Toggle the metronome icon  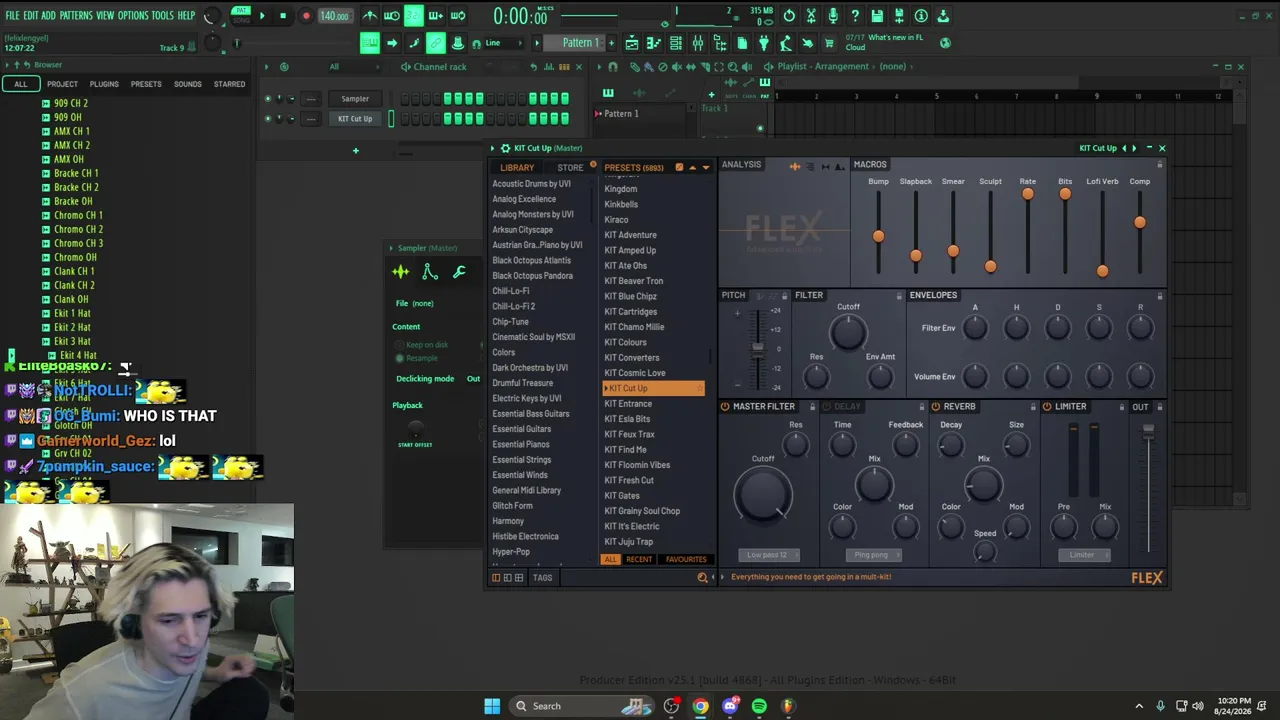click(370, 15)
